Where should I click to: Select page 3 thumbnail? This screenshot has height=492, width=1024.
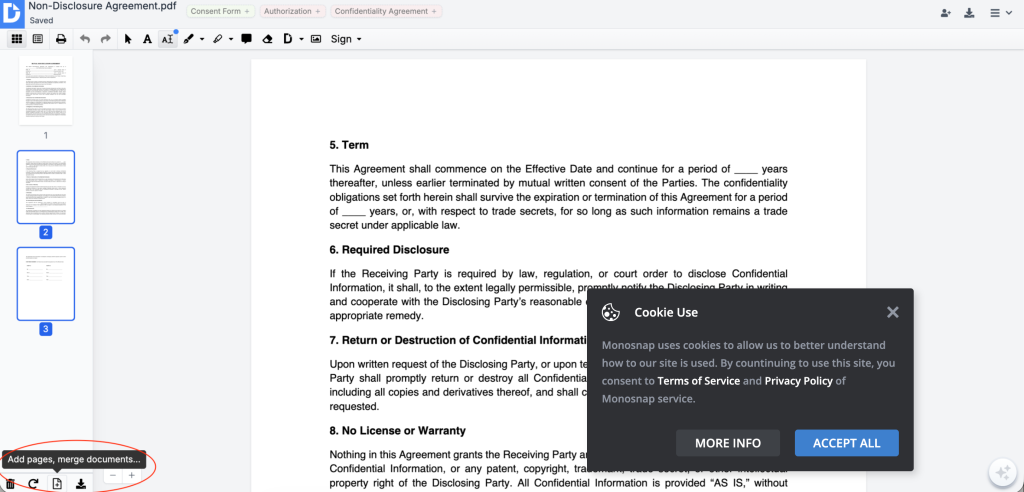(46, 284)
